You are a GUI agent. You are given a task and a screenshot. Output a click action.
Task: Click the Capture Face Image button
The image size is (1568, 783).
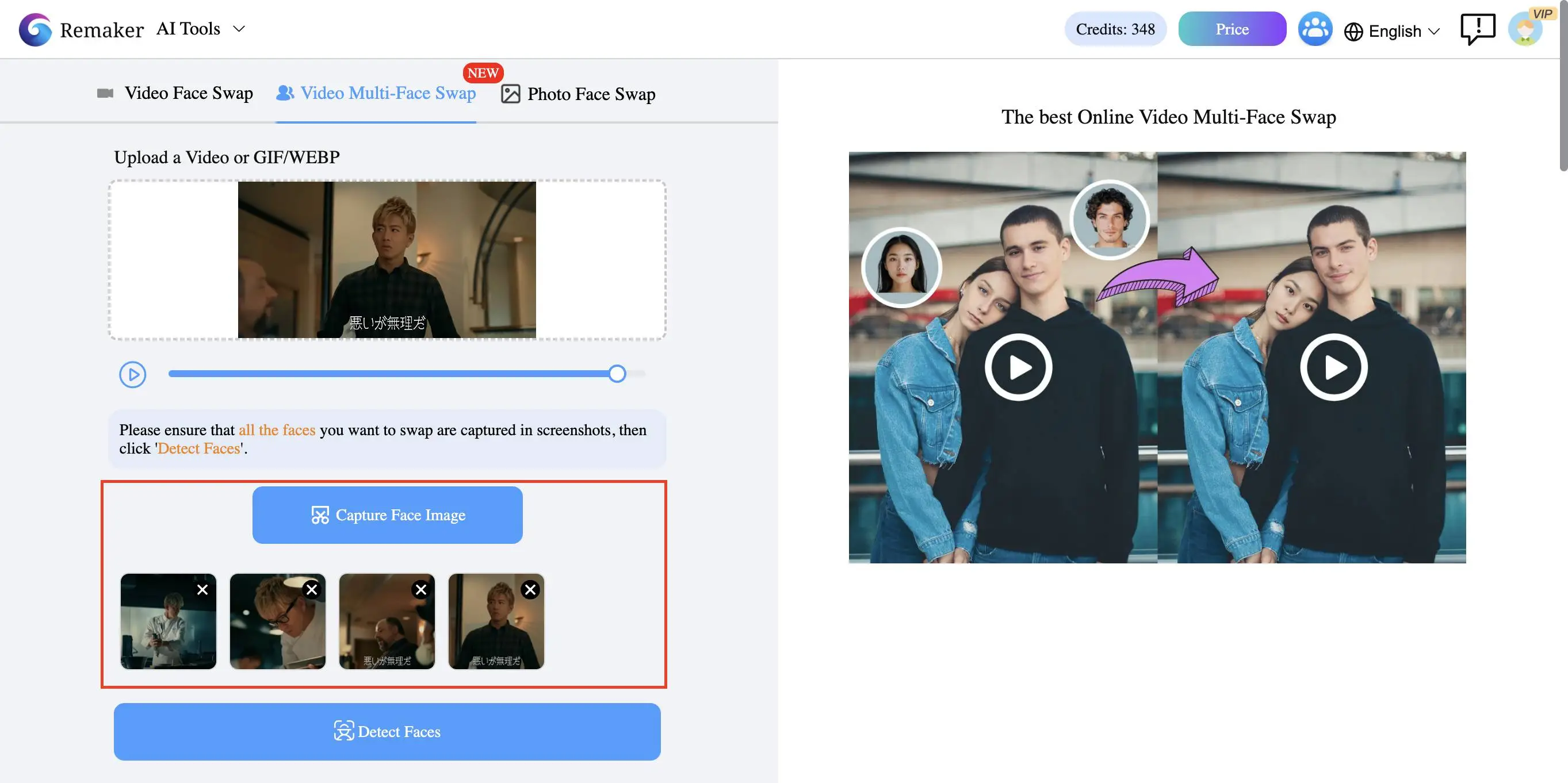387,515
